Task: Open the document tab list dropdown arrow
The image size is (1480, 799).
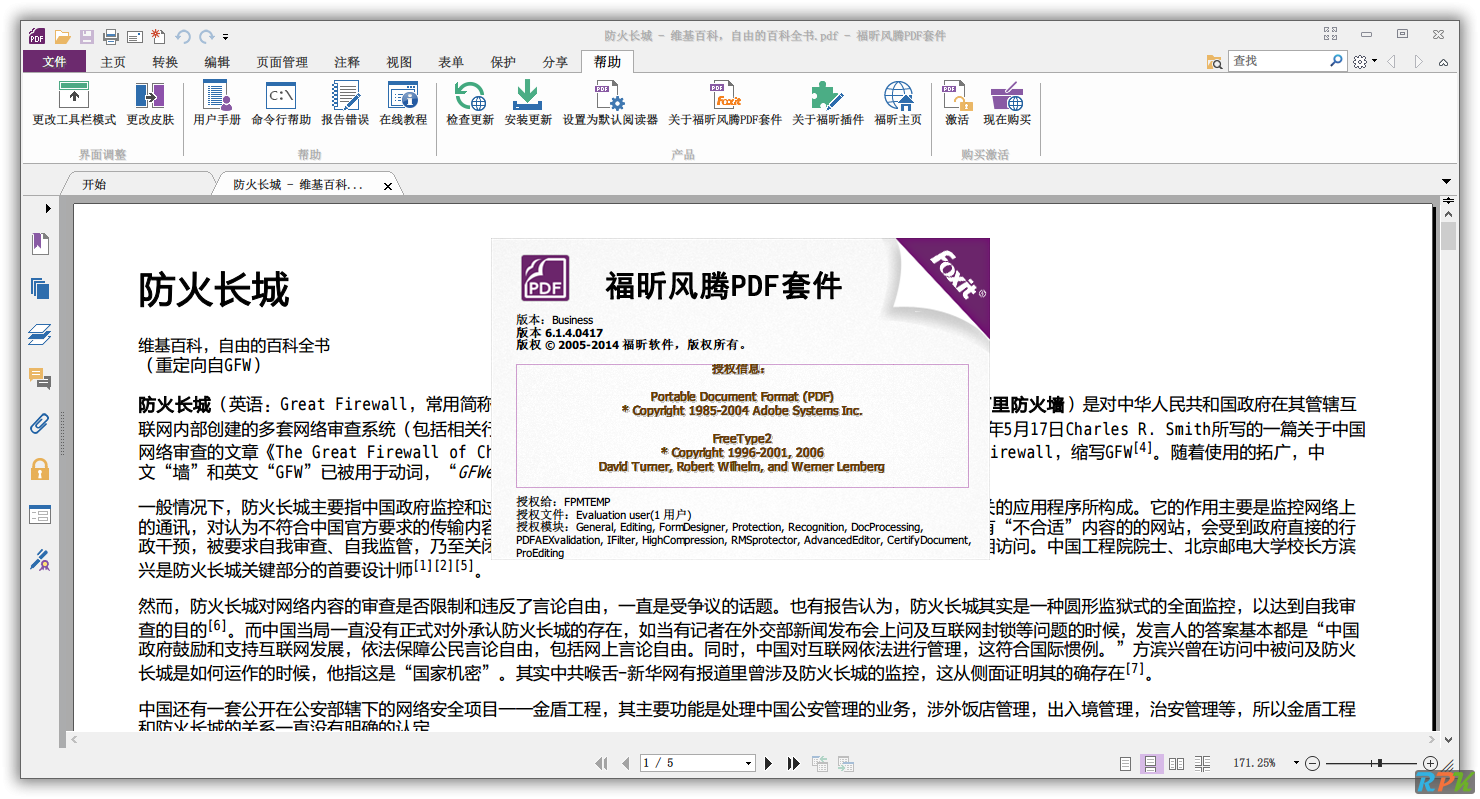Action: (x=1446, y=182)
